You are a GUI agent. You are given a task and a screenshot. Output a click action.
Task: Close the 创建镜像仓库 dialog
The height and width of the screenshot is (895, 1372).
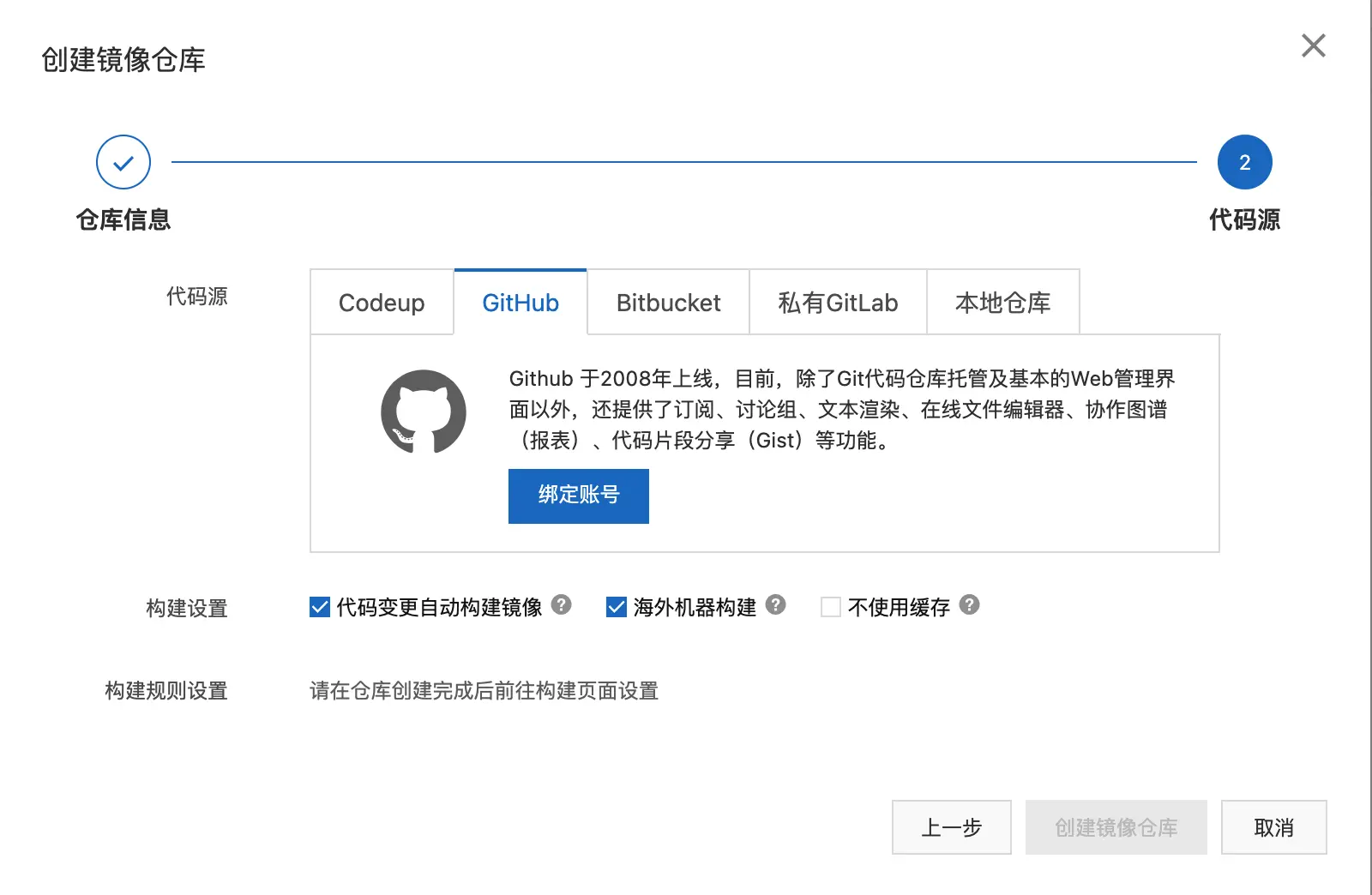coord(1313,45)
